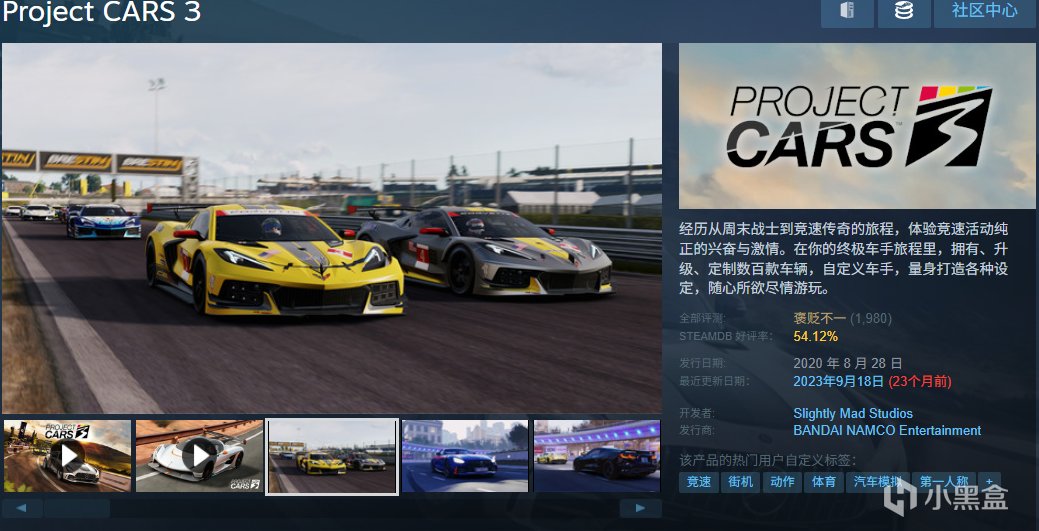Click the 2020 年 8 月 28 日 release date
The width and height of the screenshot is (1039, 531).
(848, 363)
